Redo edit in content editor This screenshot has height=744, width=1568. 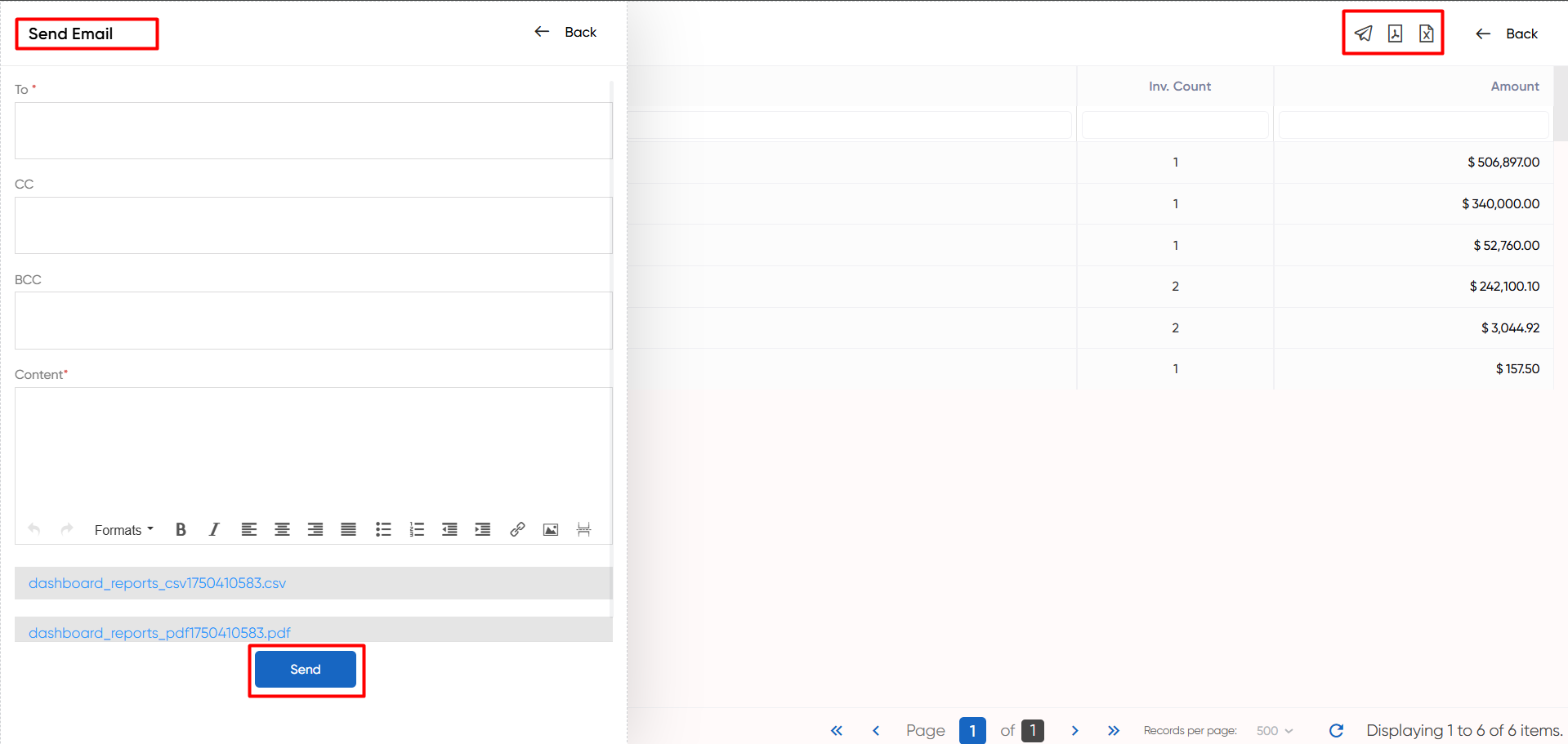67,529
